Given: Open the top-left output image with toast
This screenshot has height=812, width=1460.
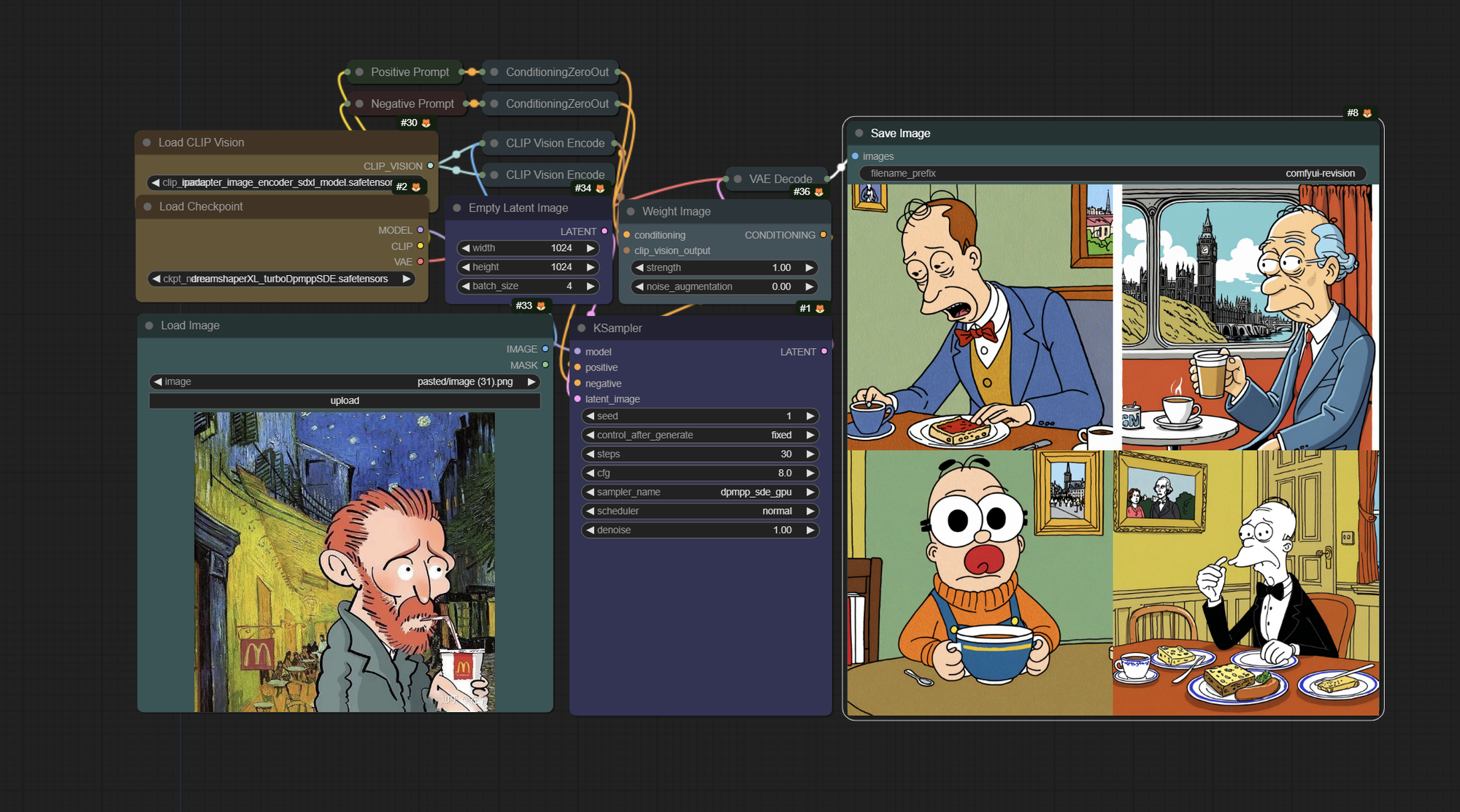Looking at the screenshot, I should [x=980, y=317].
